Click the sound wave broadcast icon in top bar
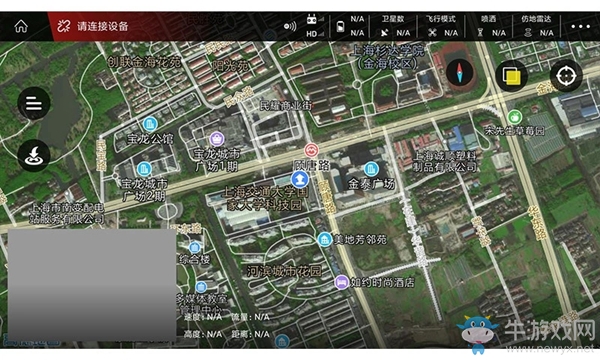The width and height of the screenshot is (600, 360). (x=290, y=26)
